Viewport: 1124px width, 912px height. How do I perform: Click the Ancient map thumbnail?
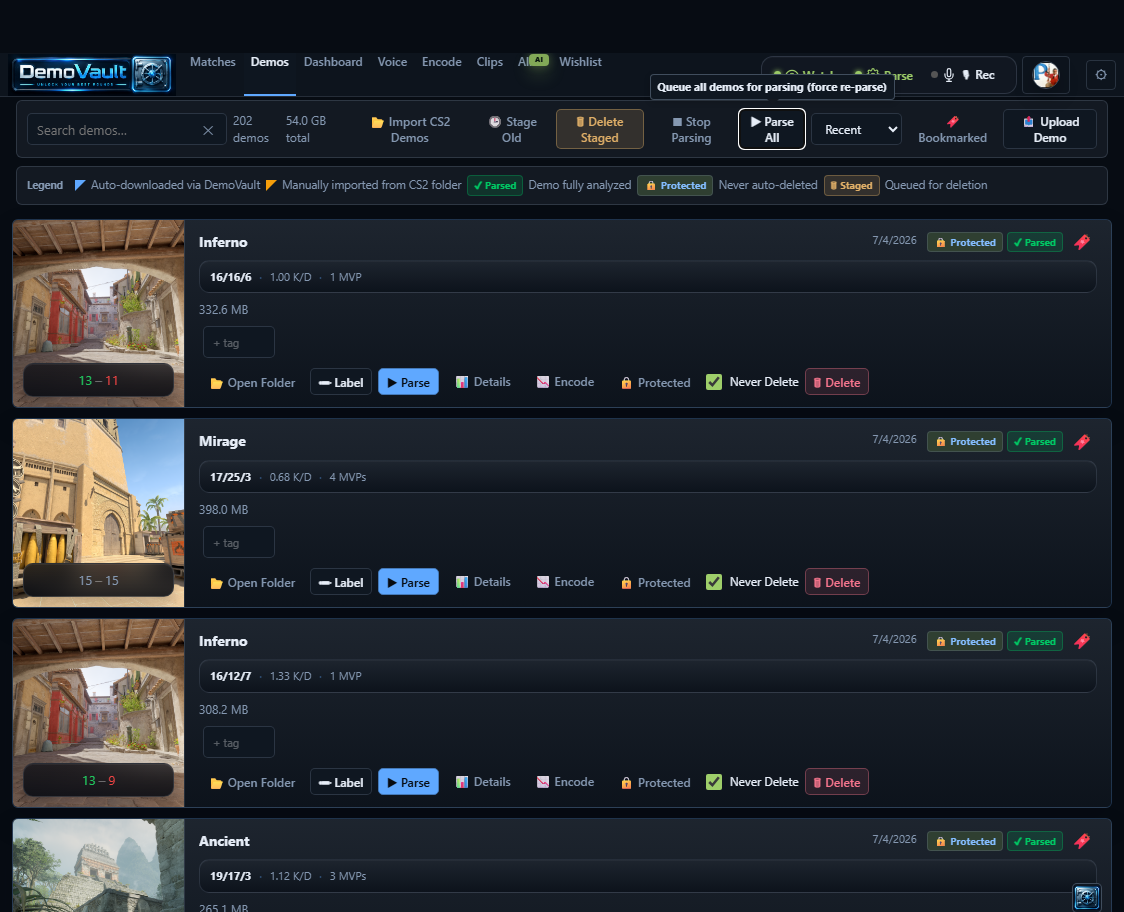[98, 865]
